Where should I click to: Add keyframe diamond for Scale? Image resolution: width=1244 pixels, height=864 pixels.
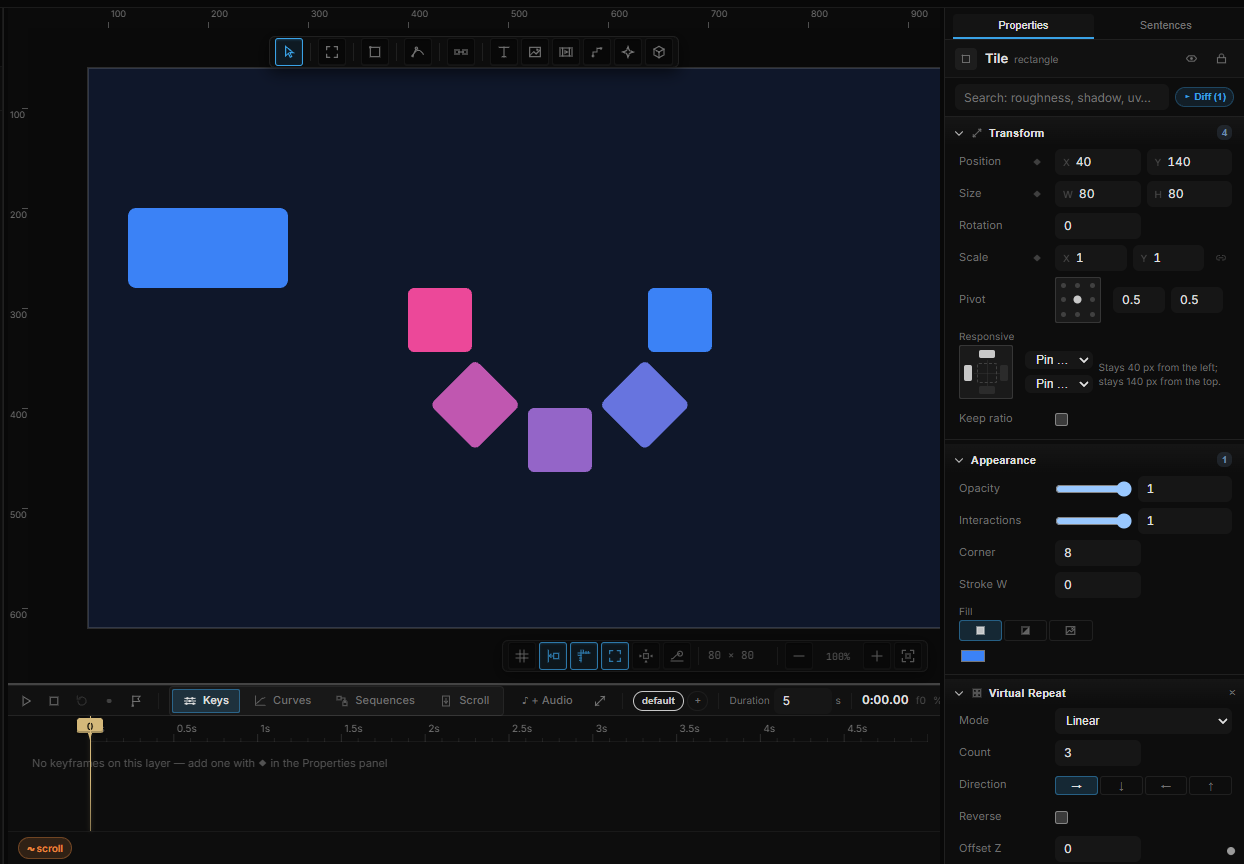[1037, 258]
